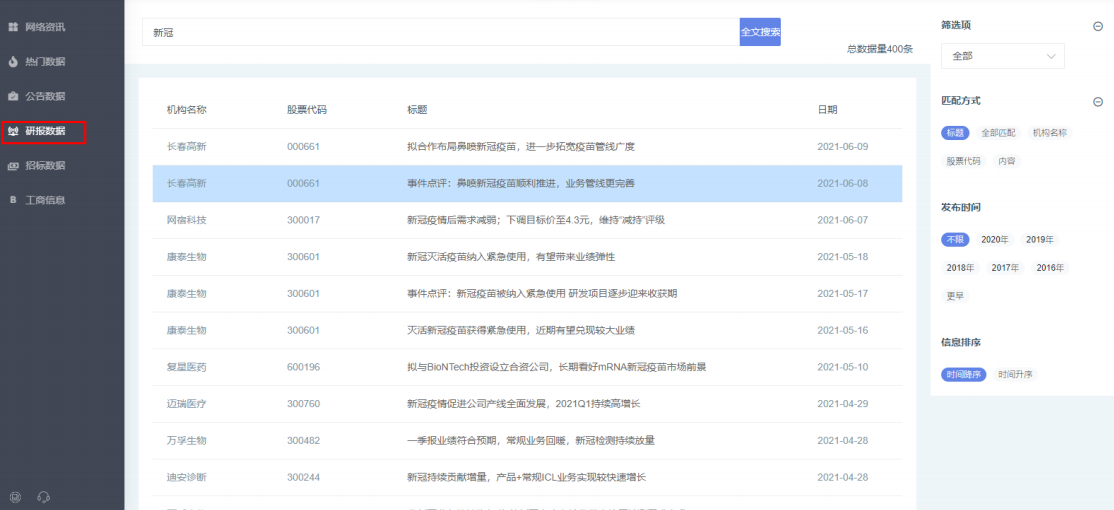This screenshot has height=510, width=1114.
Task: Click the headset support icon at bottom-left
Action: (43, 497)
